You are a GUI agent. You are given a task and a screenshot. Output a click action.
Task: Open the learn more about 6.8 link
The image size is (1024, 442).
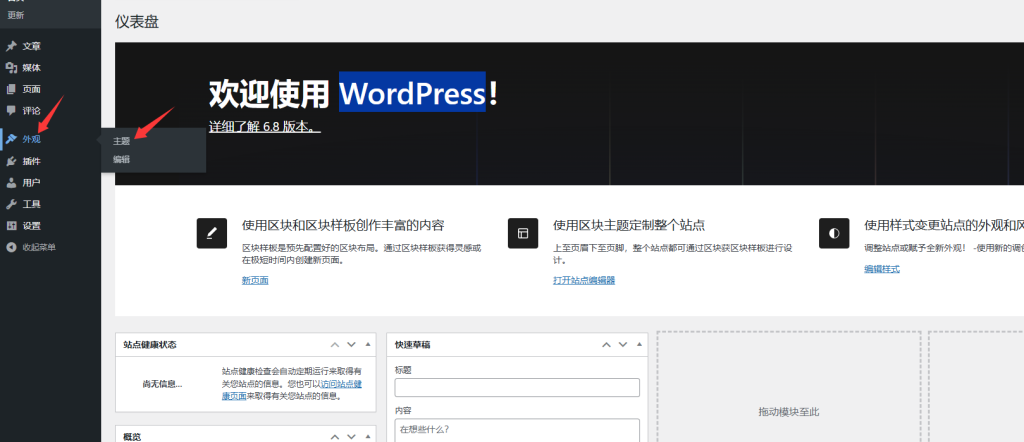264,127
